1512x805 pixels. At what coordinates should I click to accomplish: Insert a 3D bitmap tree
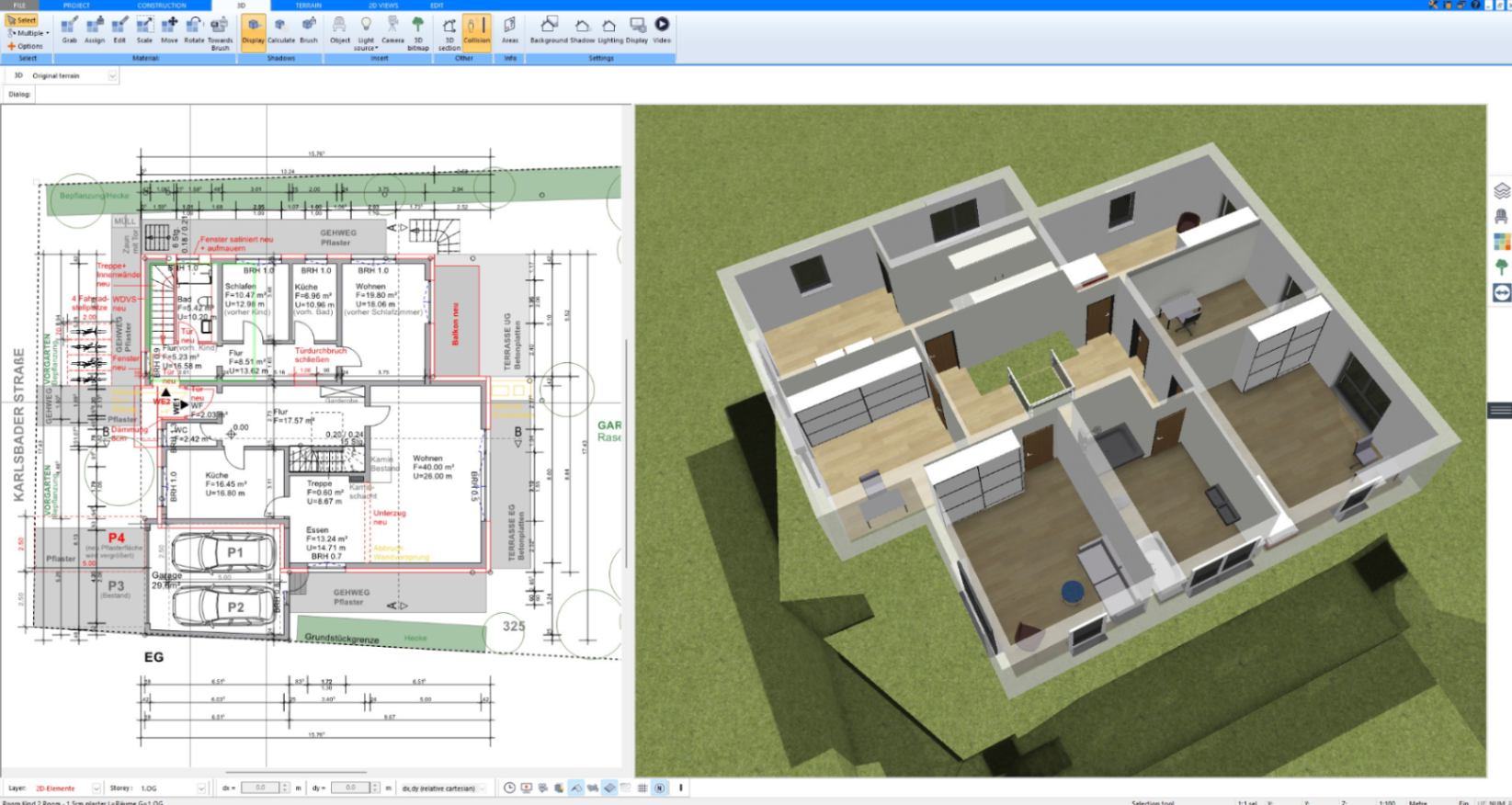click(418, 32)
